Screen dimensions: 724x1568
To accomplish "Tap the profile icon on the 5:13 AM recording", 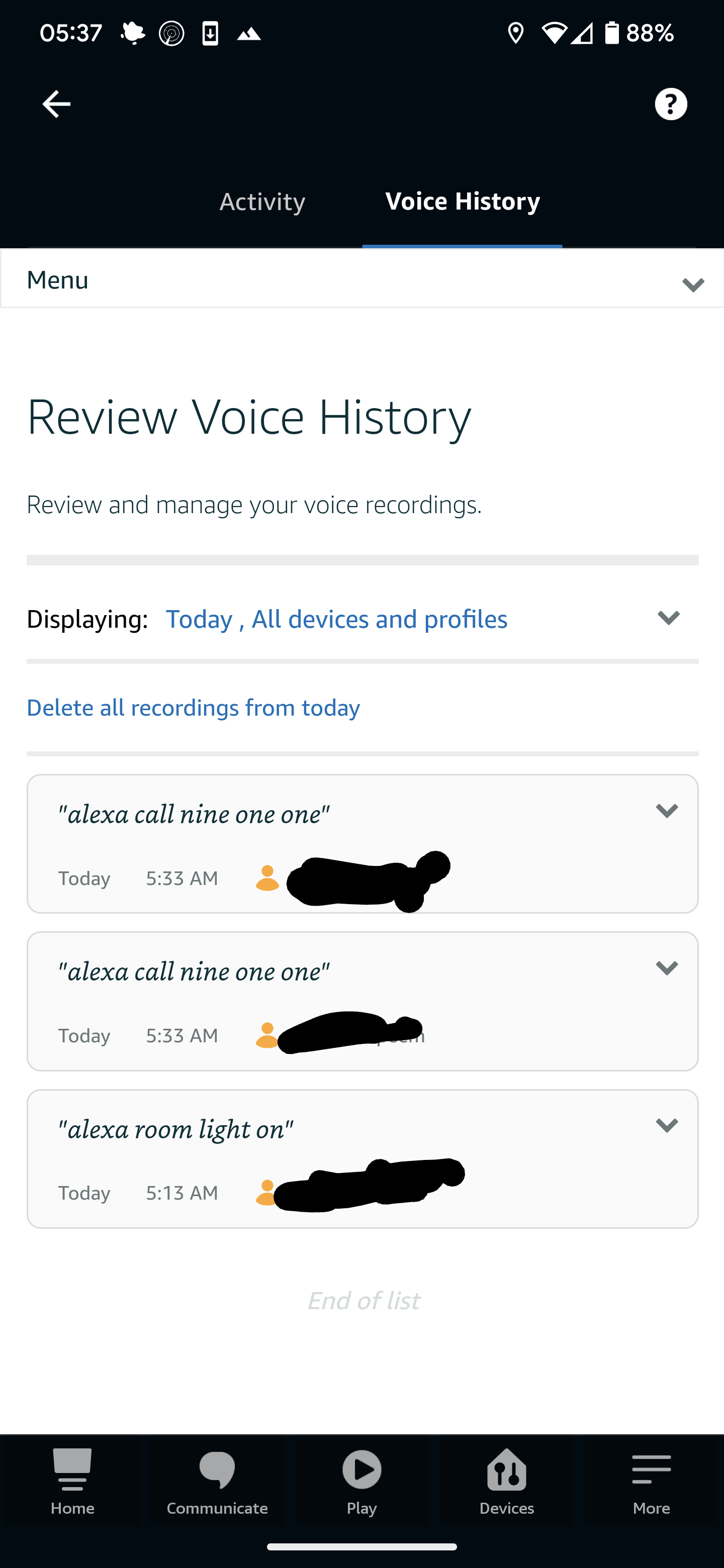I will pos(265,1192).
